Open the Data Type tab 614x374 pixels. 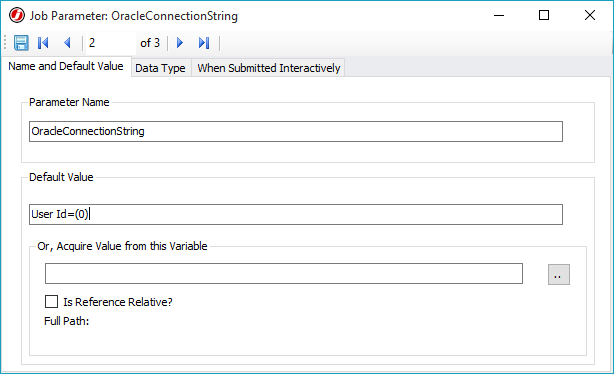tap(160, 68)
